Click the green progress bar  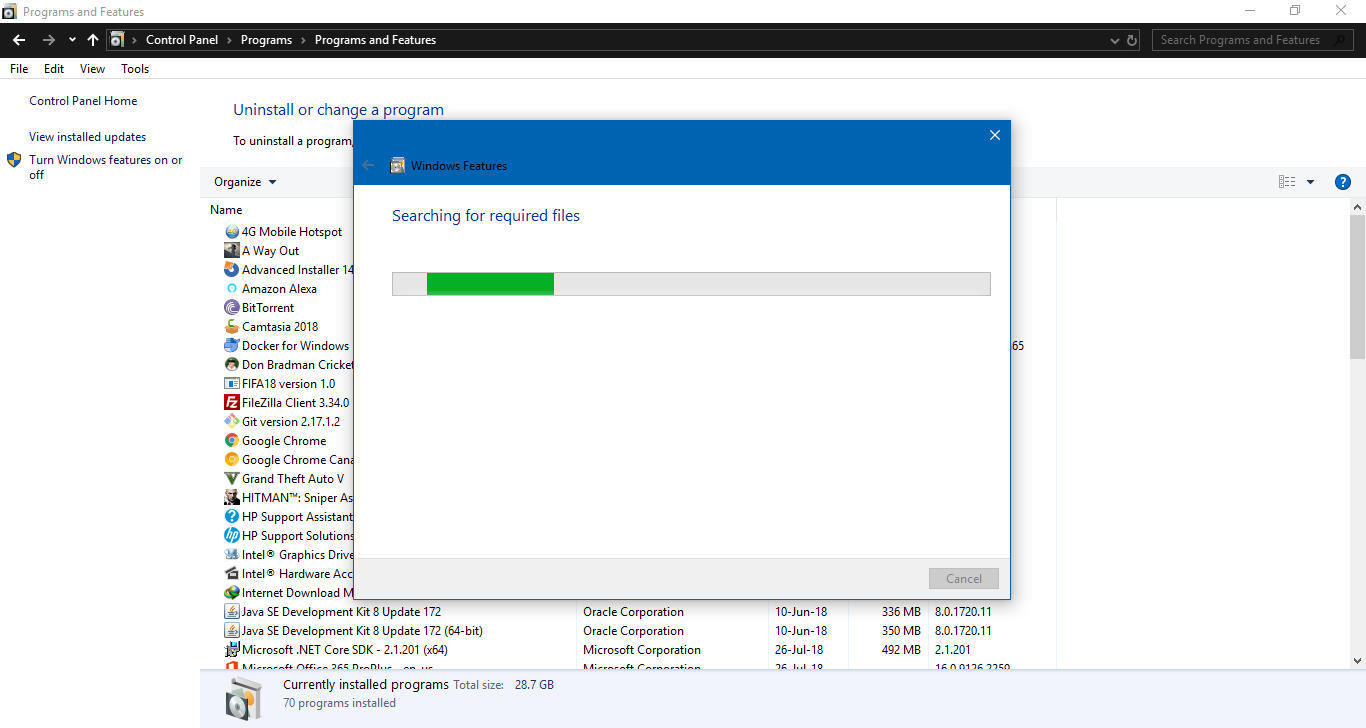(490, 284)
